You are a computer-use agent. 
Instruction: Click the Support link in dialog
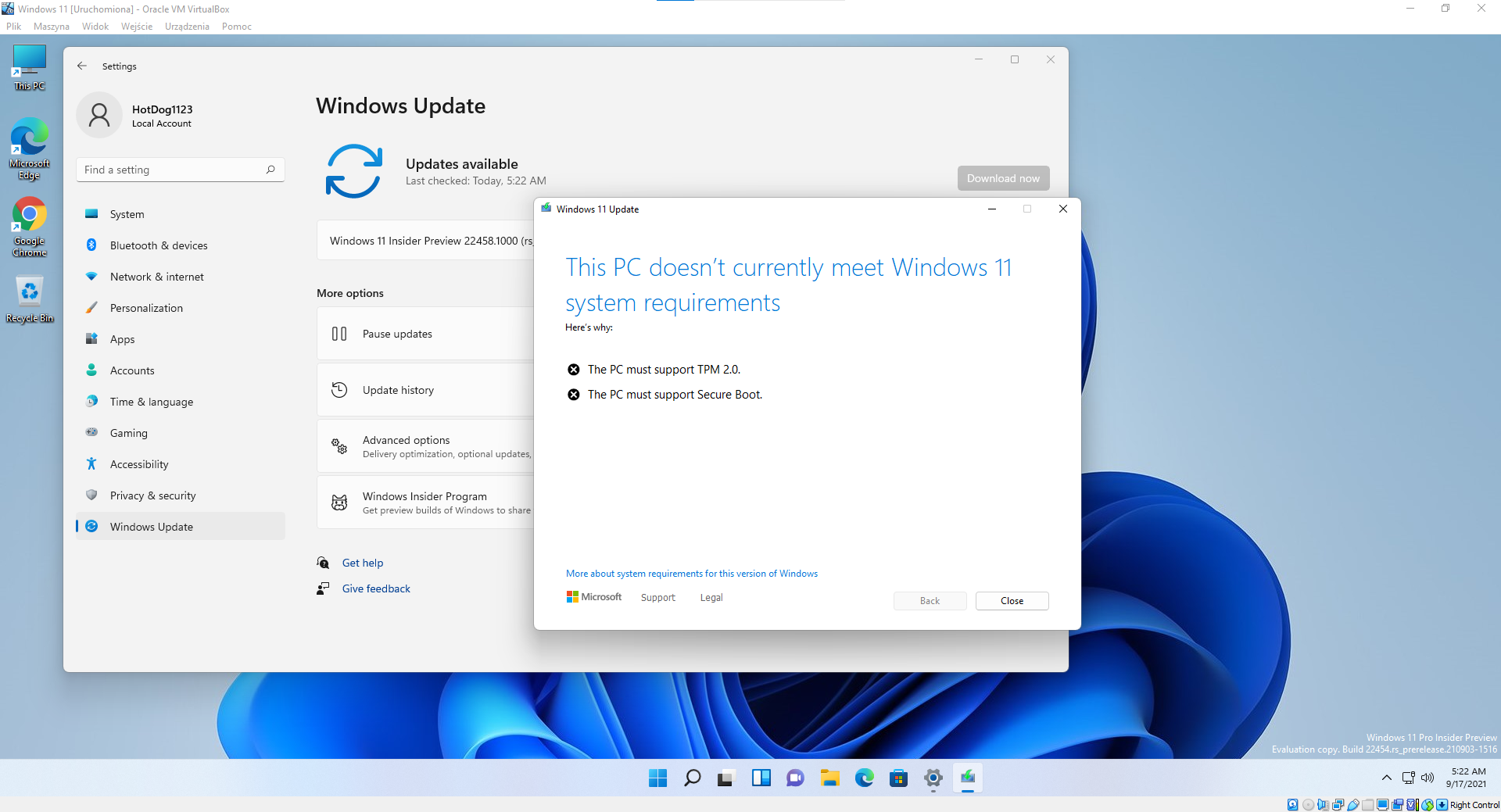coord(658,598)
